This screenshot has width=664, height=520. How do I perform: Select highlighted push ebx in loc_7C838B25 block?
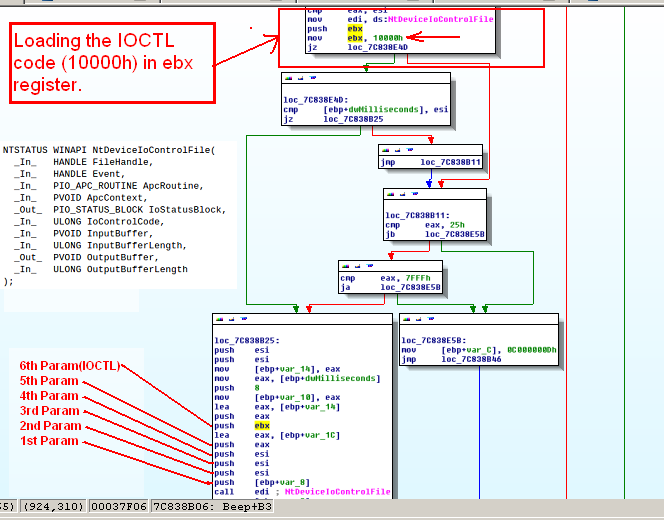[242, 426]
